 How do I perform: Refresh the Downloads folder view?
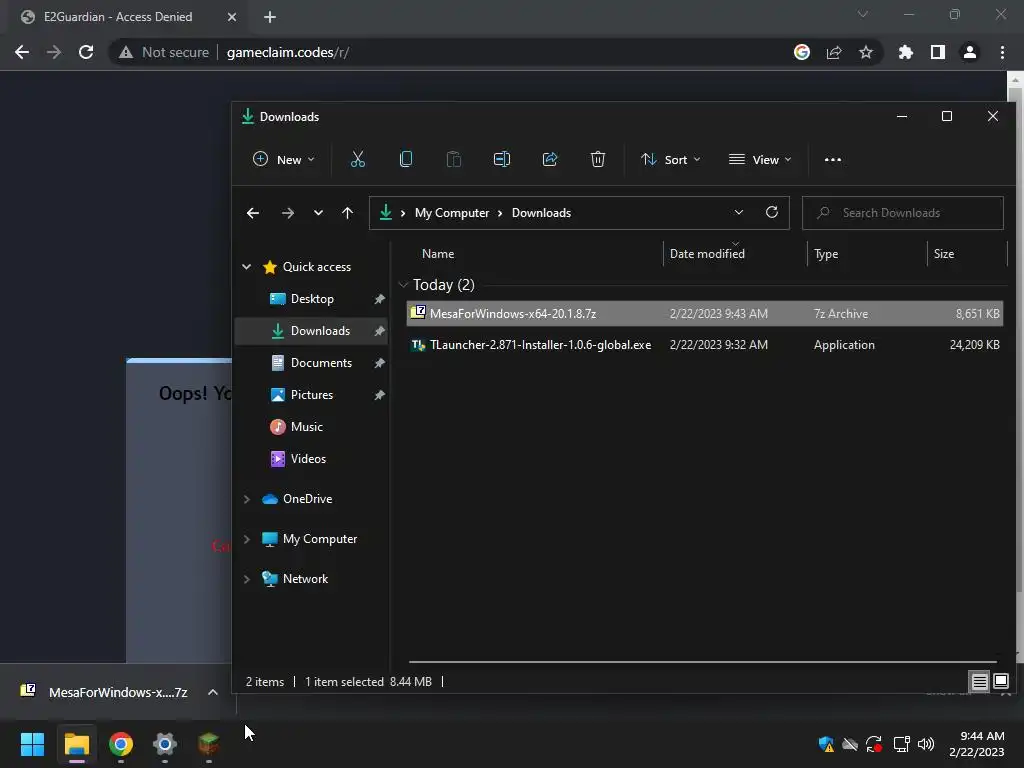(x=772, y=212)
